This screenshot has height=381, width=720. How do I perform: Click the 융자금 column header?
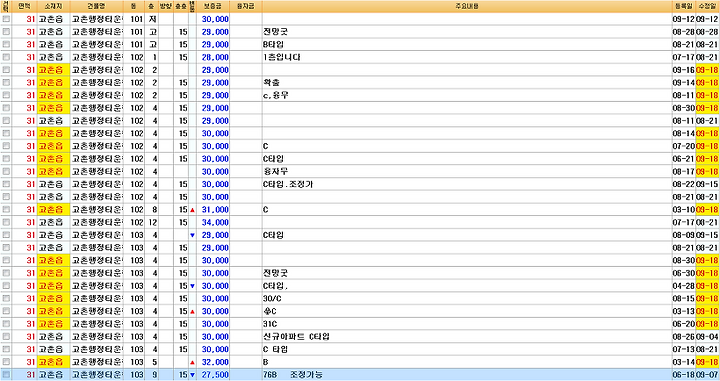point(246,6)
